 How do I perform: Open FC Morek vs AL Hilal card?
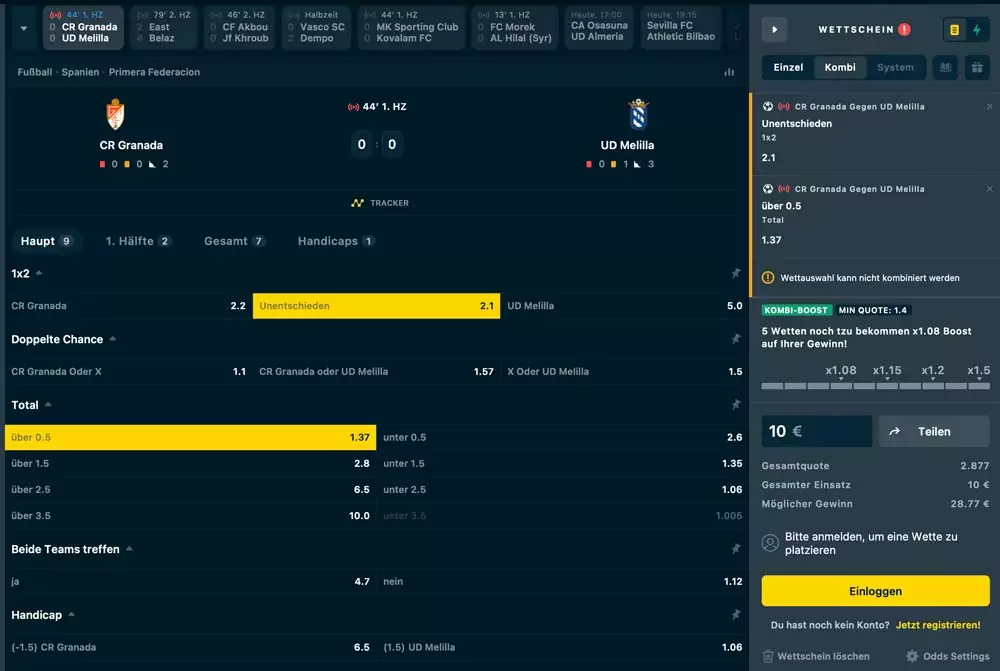coord(514,27)
